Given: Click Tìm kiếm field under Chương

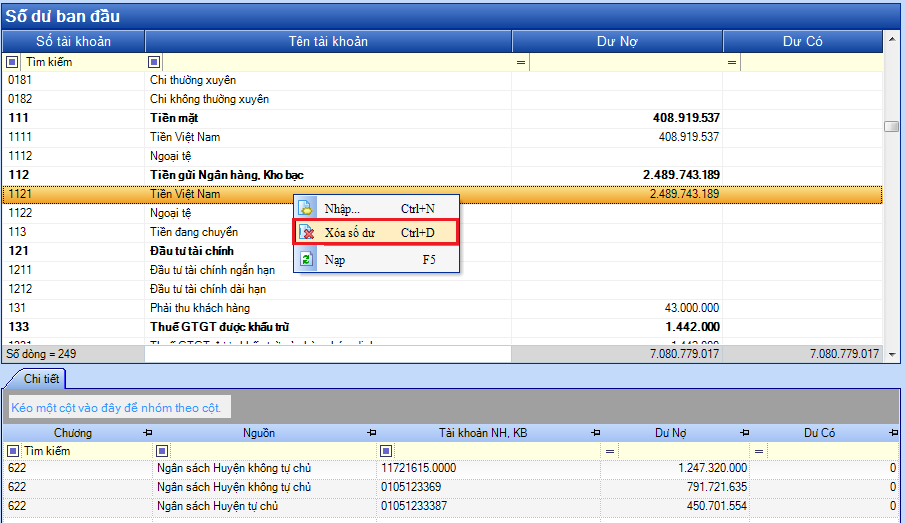Looking at the screenshot, I should coord(85,451).
